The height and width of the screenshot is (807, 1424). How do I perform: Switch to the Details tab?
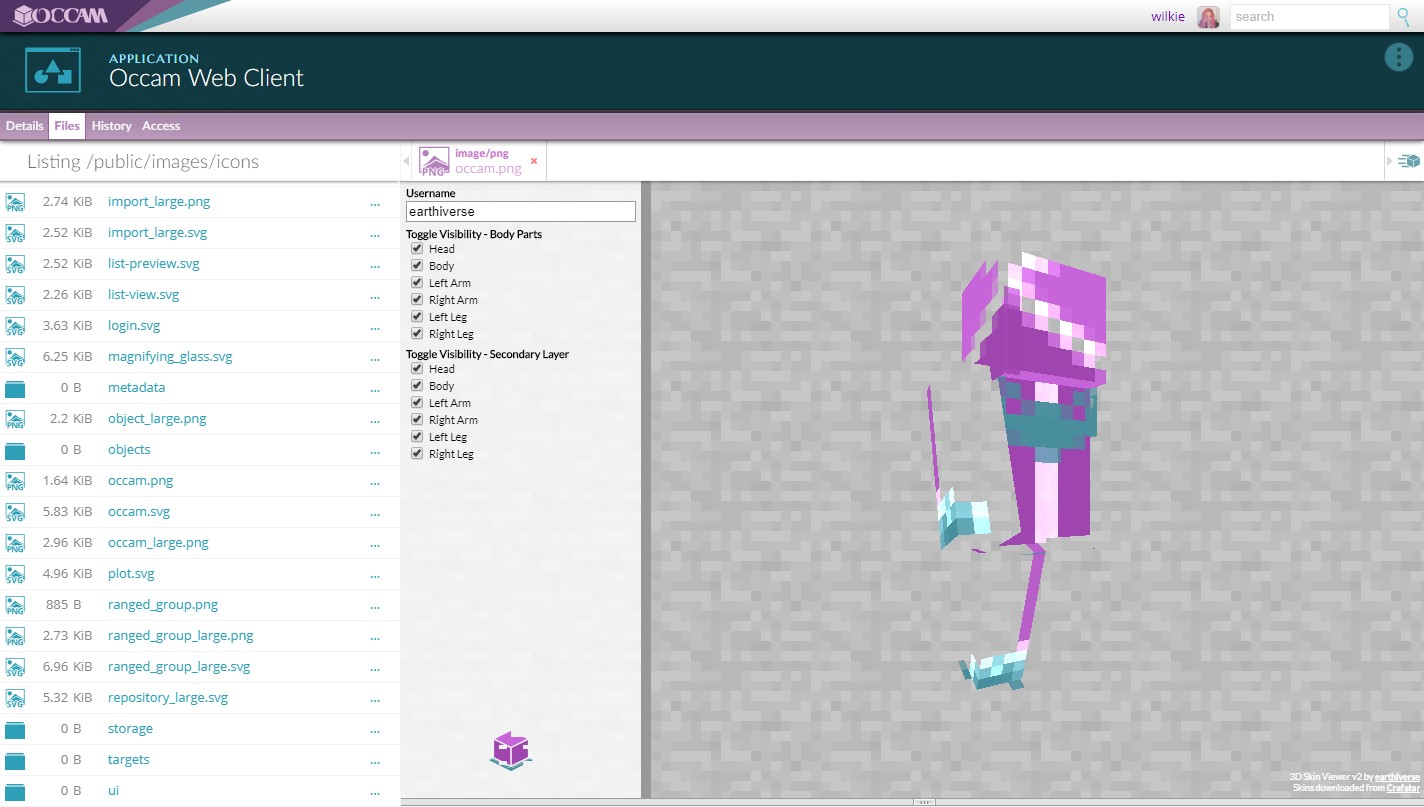pos(25,126)
